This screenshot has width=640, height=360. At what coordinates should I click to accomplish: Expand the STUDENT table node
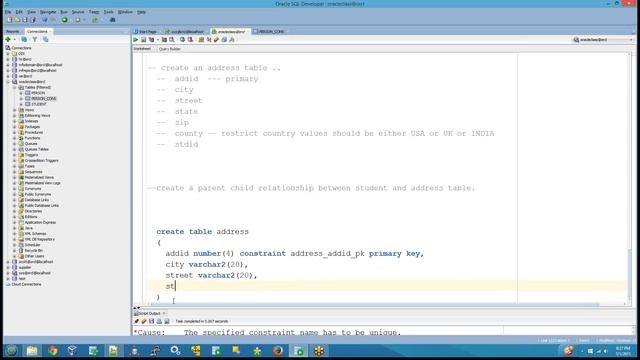pos(21,104)
